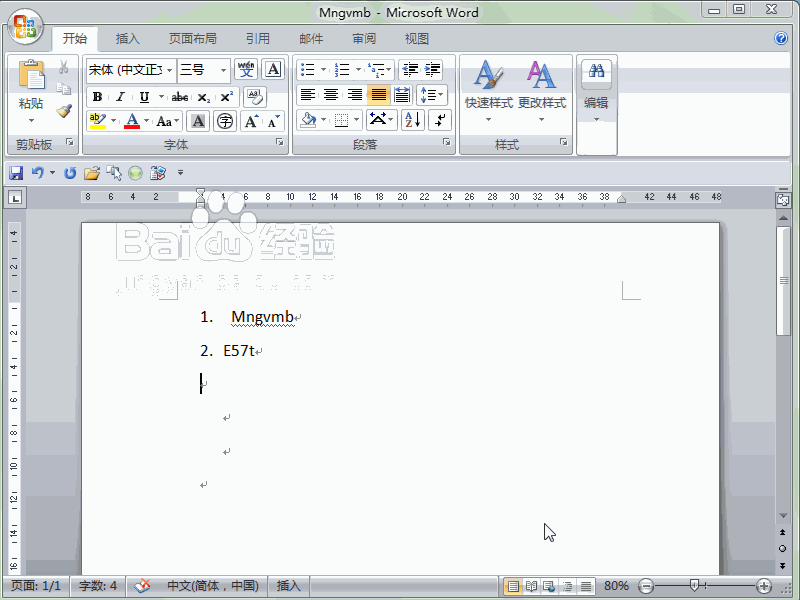Open Customize Quick Access Toolbar dropdown

pyautogui.click(x=180, y=173)
